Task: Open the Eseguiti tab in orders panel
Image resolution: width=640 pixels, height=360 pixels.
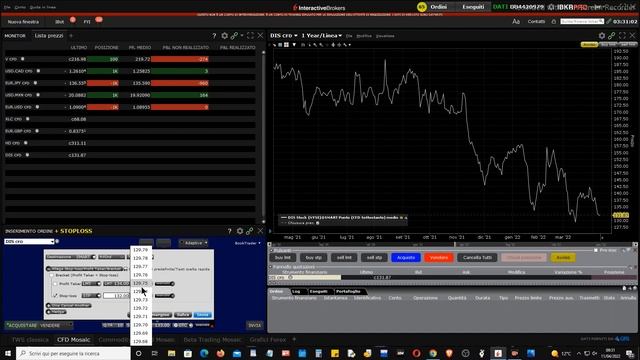Action: (318, 291)
